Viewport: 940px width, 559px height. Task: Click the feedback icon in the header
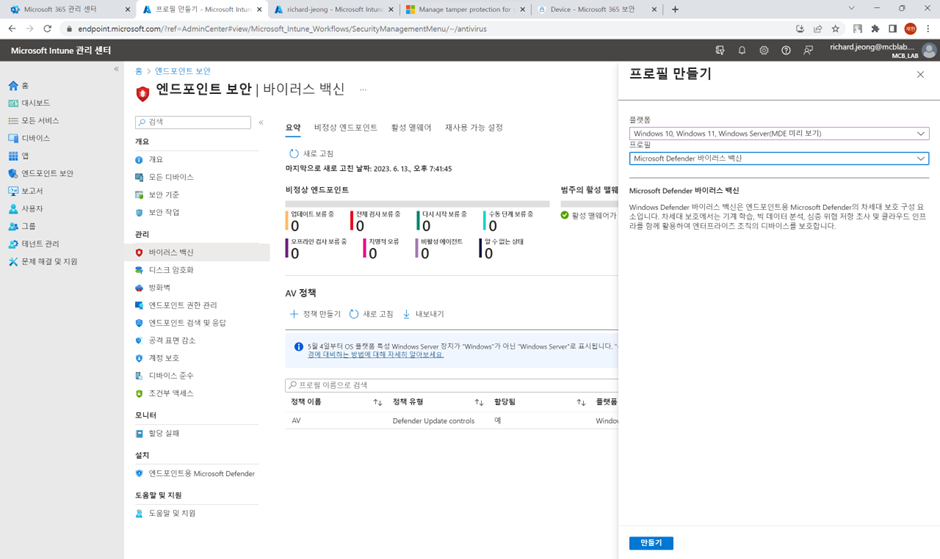click(x=808, y=50)
